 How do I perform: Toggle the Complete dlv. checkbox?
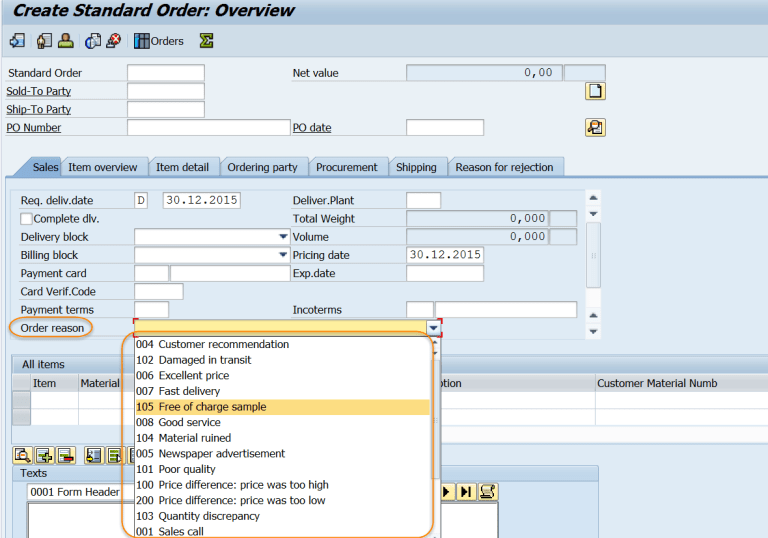(27, 219)
